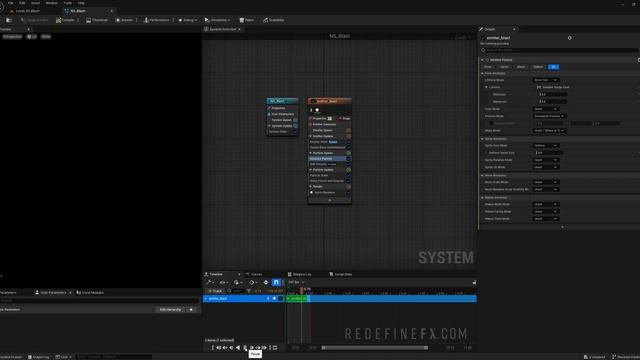Image resolution: width=640 pixels, height=360 pixels.
Task: Open the Simulation dropdown in toolbar
Action: click(218, 20)
